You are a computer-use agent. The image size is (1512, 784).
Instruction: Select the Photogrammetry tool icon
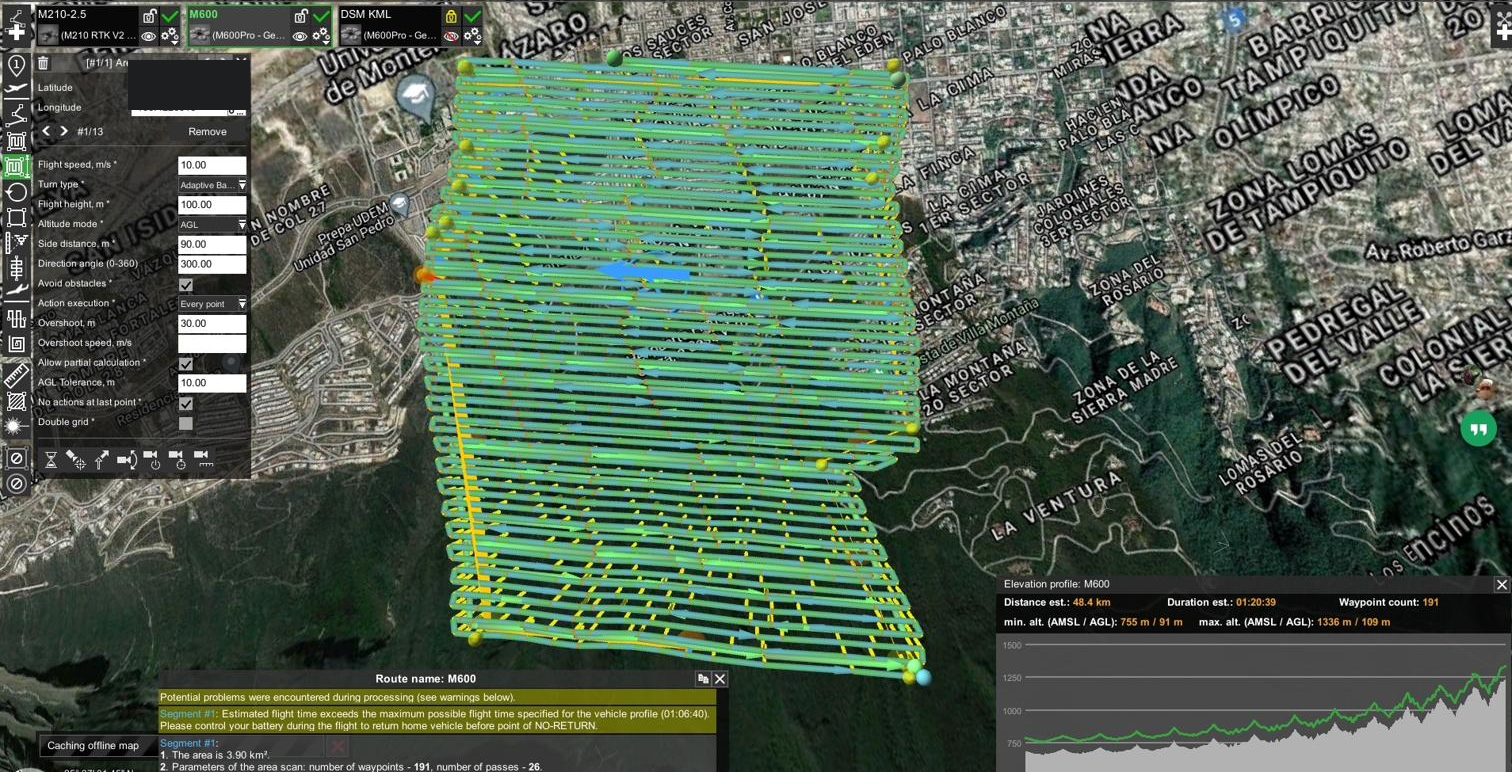pos(16,243)
